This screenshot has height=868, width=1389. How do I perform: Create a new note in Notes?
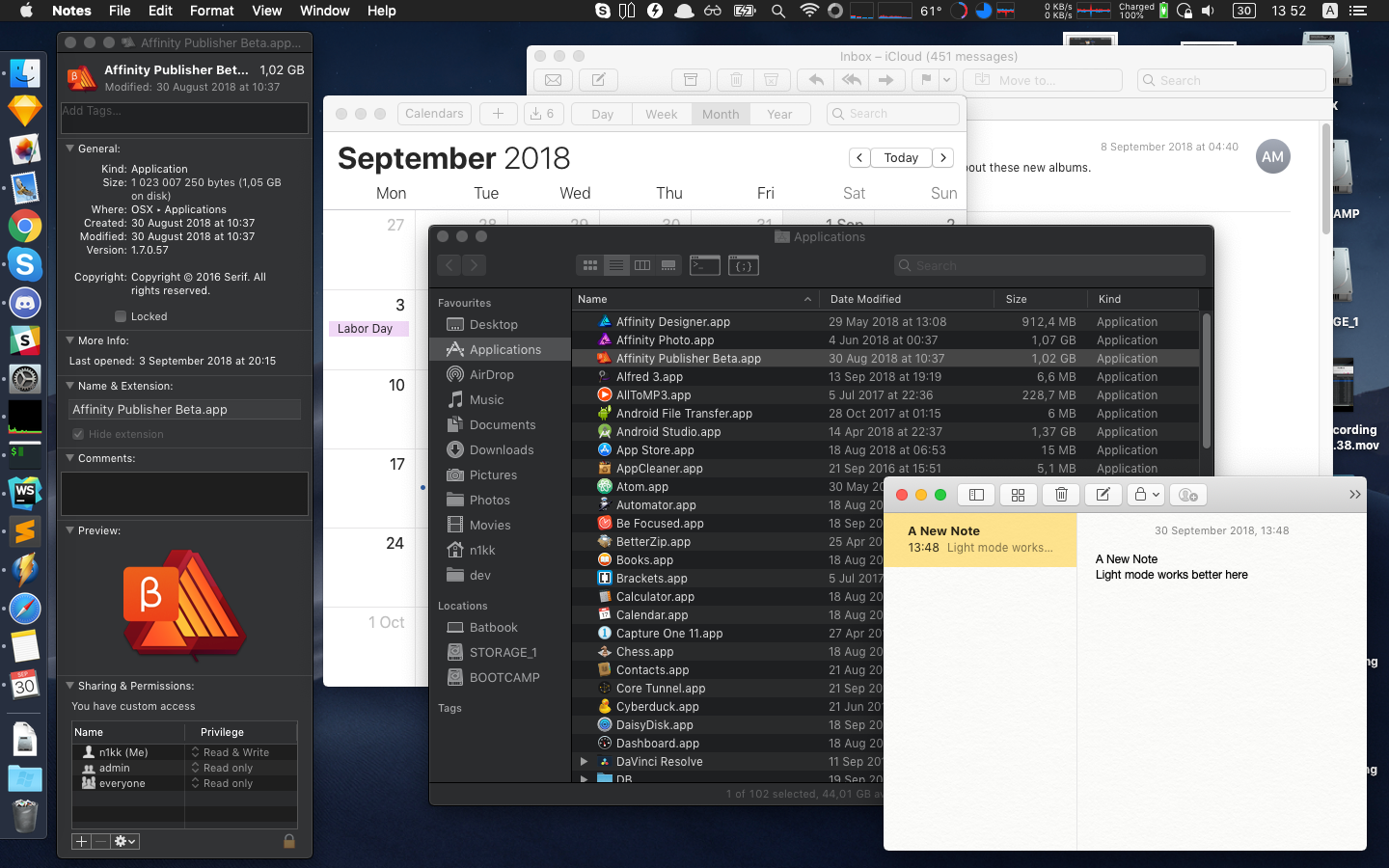click(1103, 494)
